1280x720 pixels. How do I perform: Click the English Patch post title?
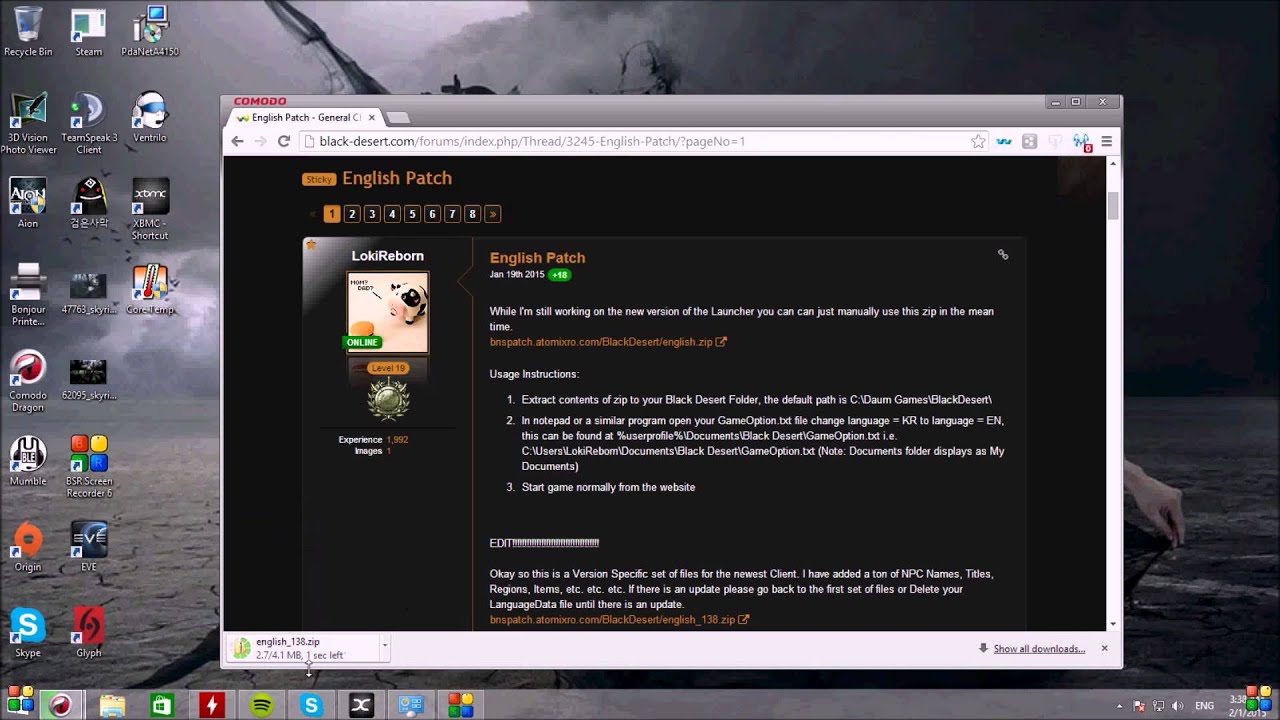click(537, 258)
